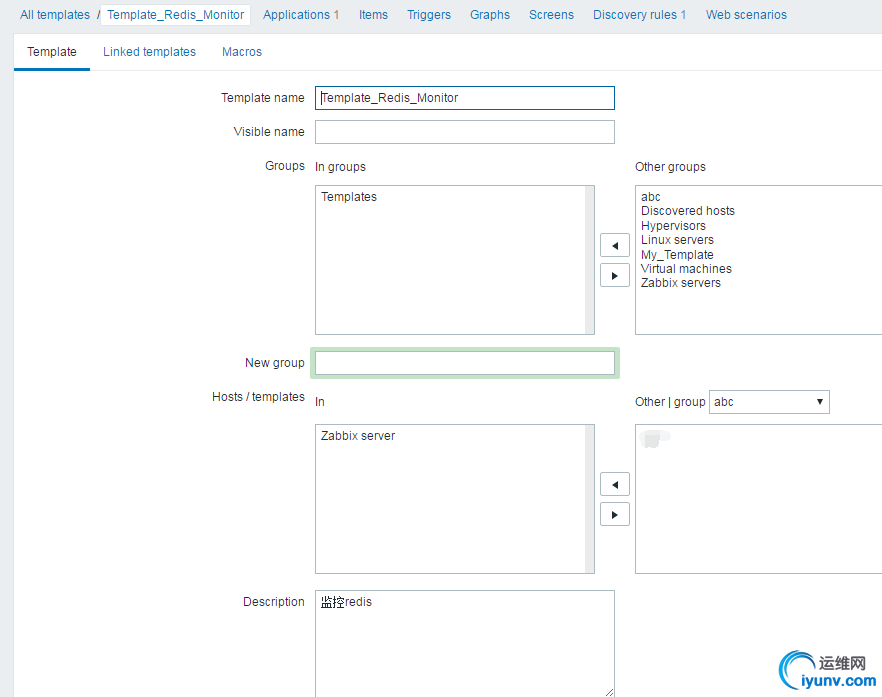Open the Items section
Screen dimensions: 882x697
coord(374,15)
